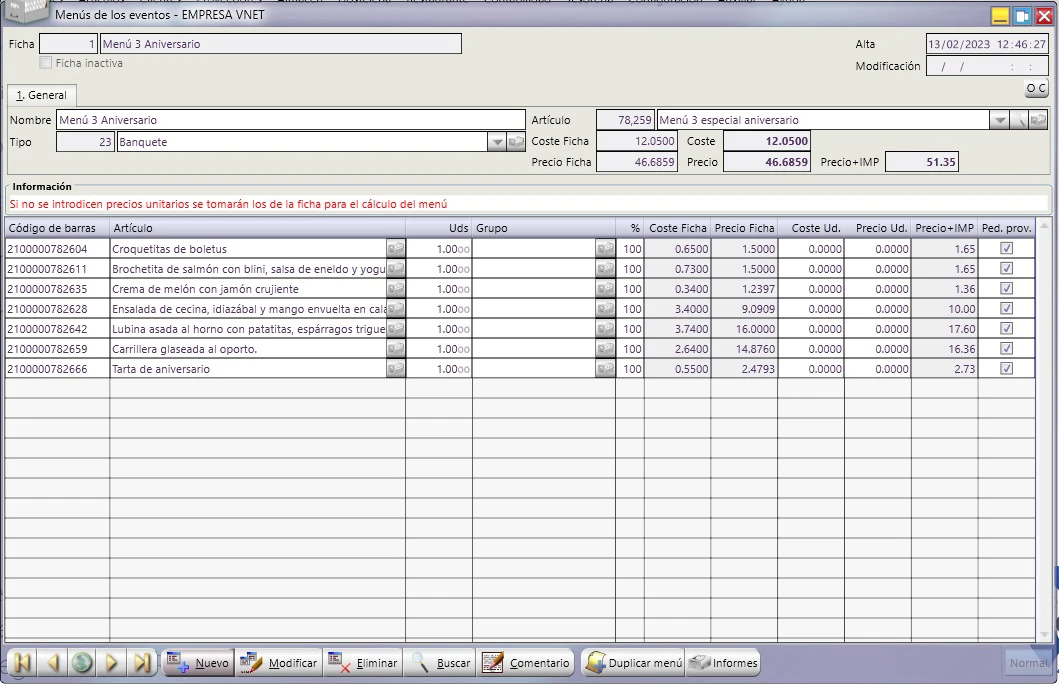Select the 1. General tab
This screenshot has width=1059, height=685.
(41, 95)
